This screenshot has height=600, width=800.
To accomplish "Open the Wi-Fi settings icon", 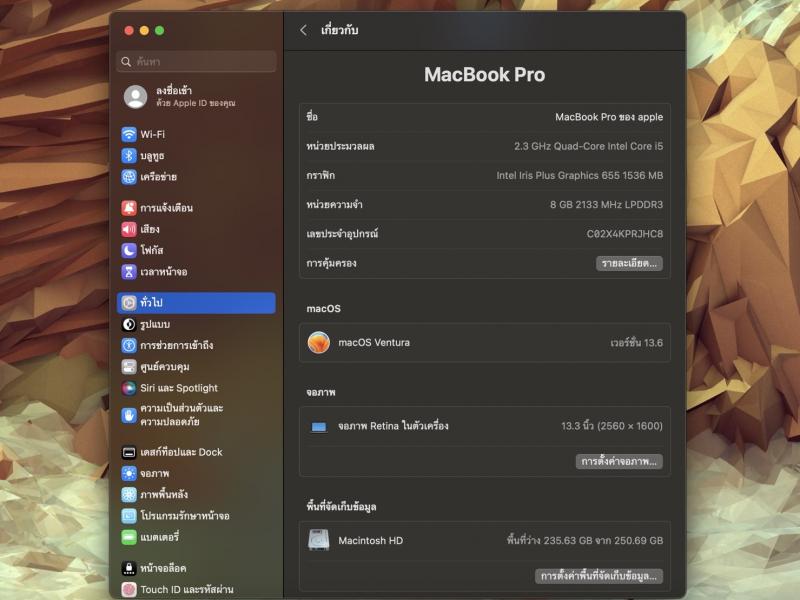I will [129, 134].
